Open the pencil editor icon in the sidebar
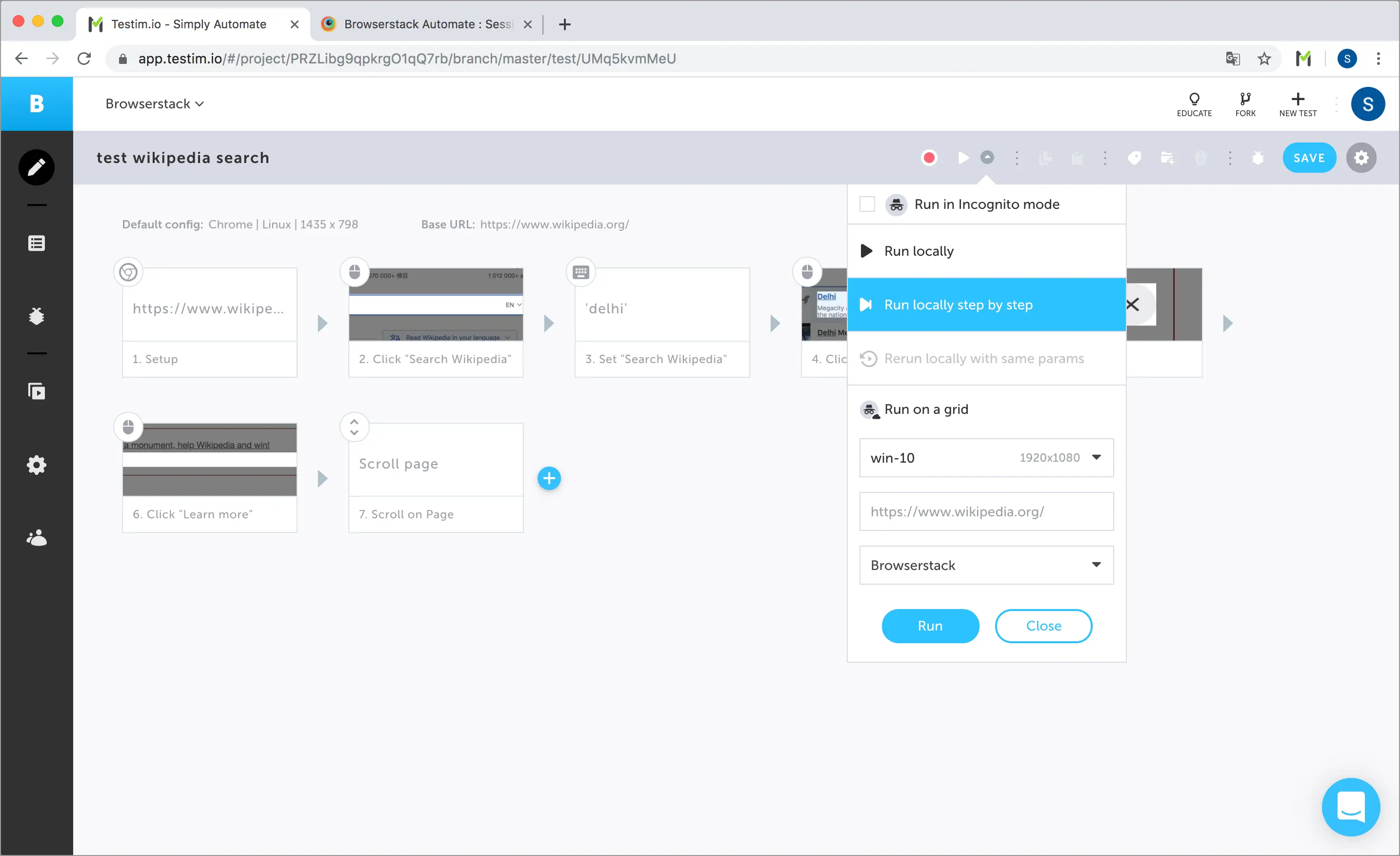The image size is (1400, 856). coord(37,167)
